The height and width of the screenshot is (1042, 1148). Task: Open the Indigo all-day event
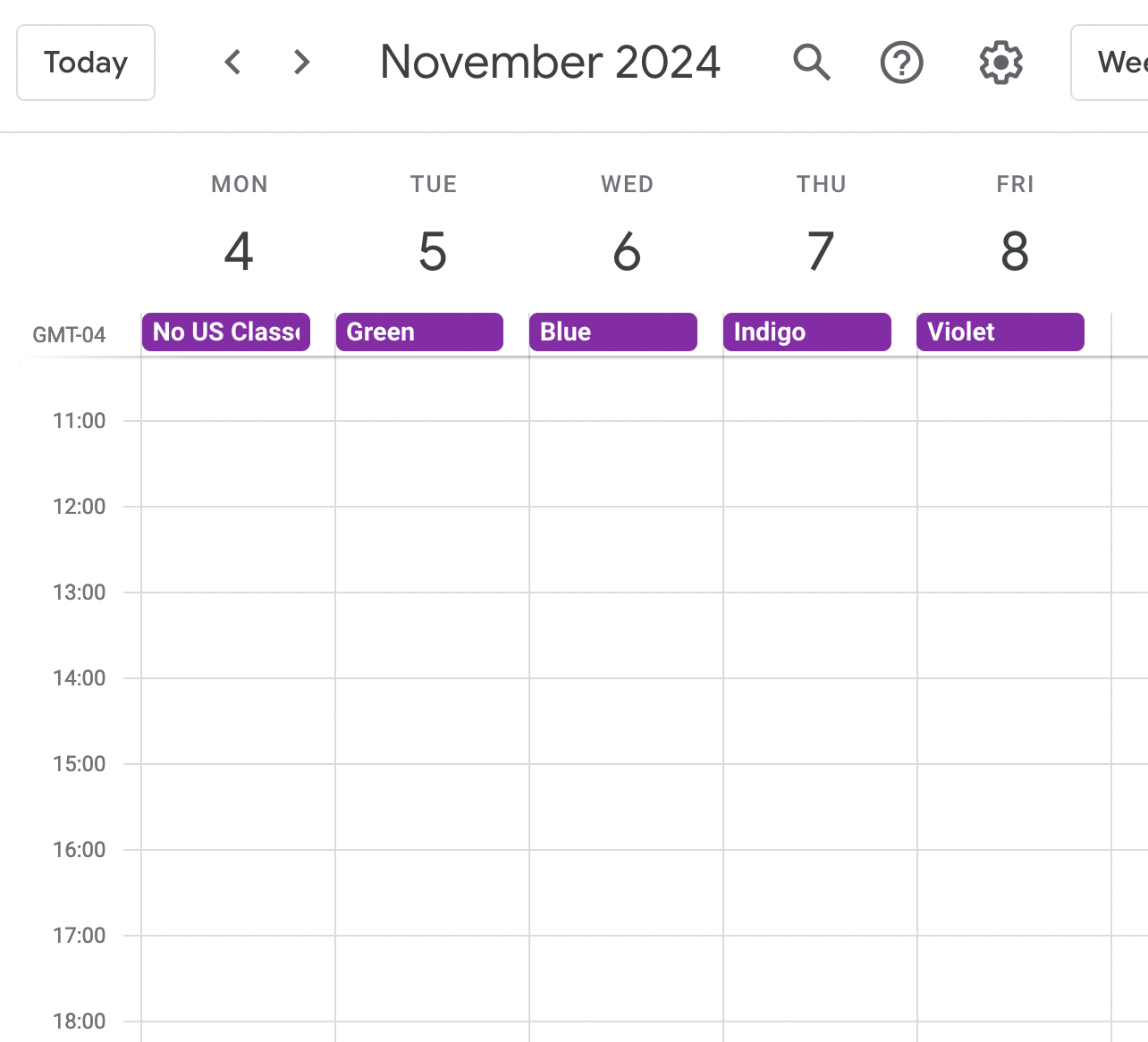807,332
